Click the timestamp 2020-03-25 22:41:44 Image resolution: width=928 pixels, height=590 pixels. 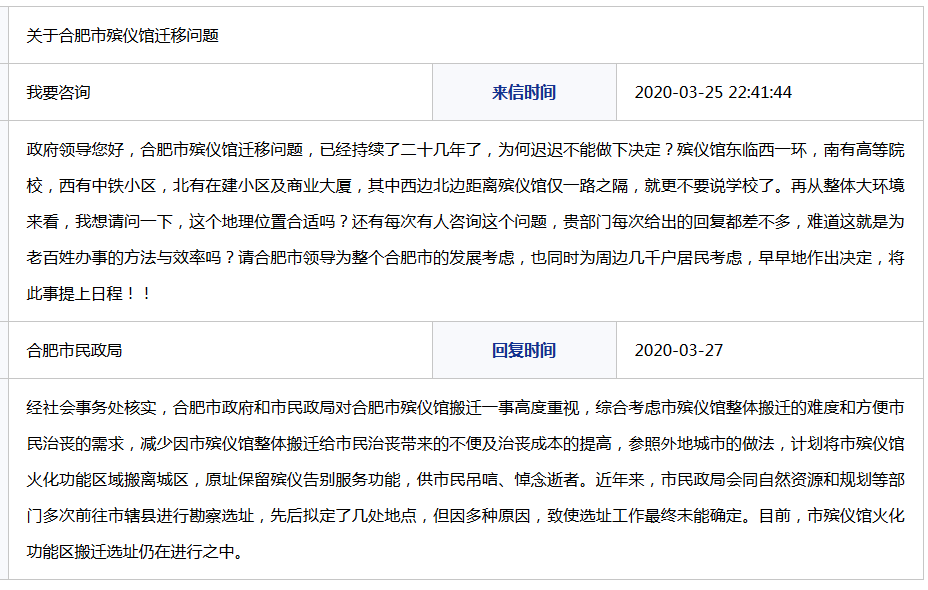713,92
